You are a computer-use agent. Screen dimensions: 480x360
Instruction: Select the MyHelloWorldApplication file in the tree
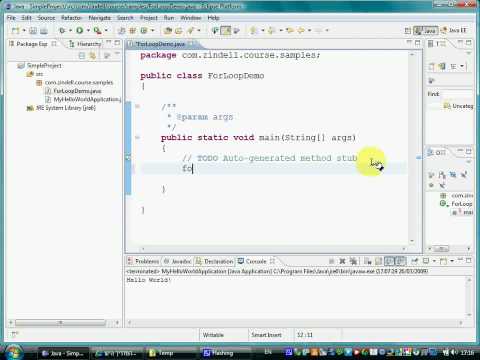click(83, 99)
